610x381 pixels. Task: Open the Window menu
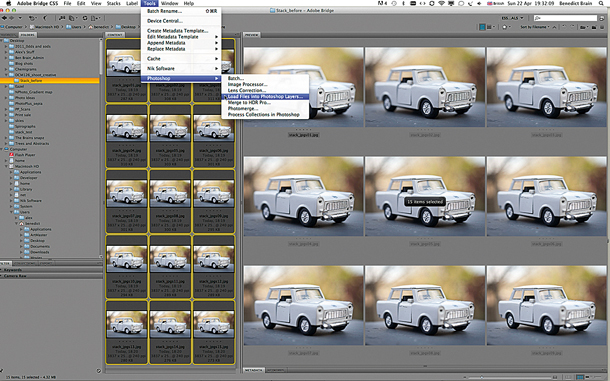(170, 3)
